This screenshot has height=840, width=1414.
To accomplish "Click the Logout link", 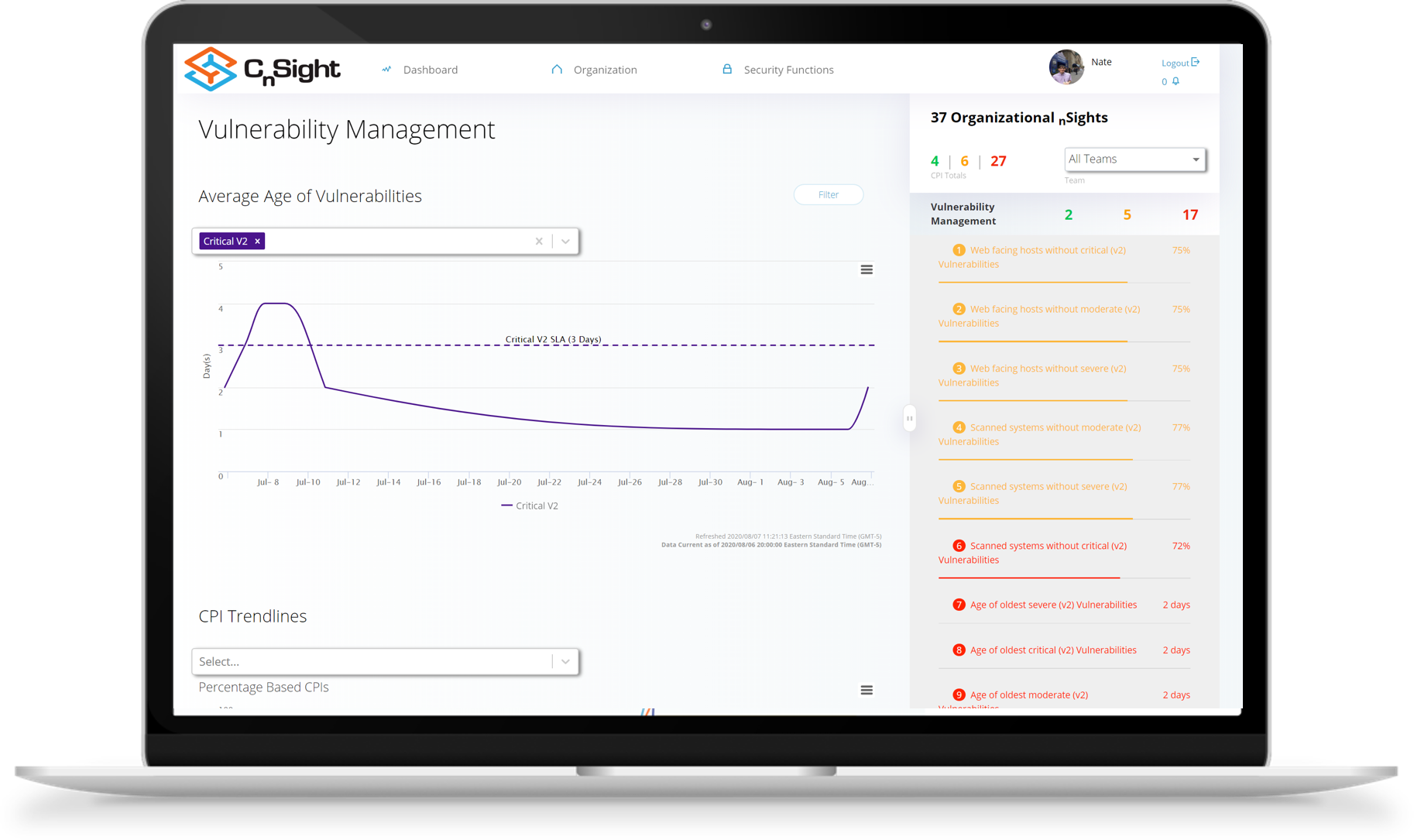I will [1180, 63].
